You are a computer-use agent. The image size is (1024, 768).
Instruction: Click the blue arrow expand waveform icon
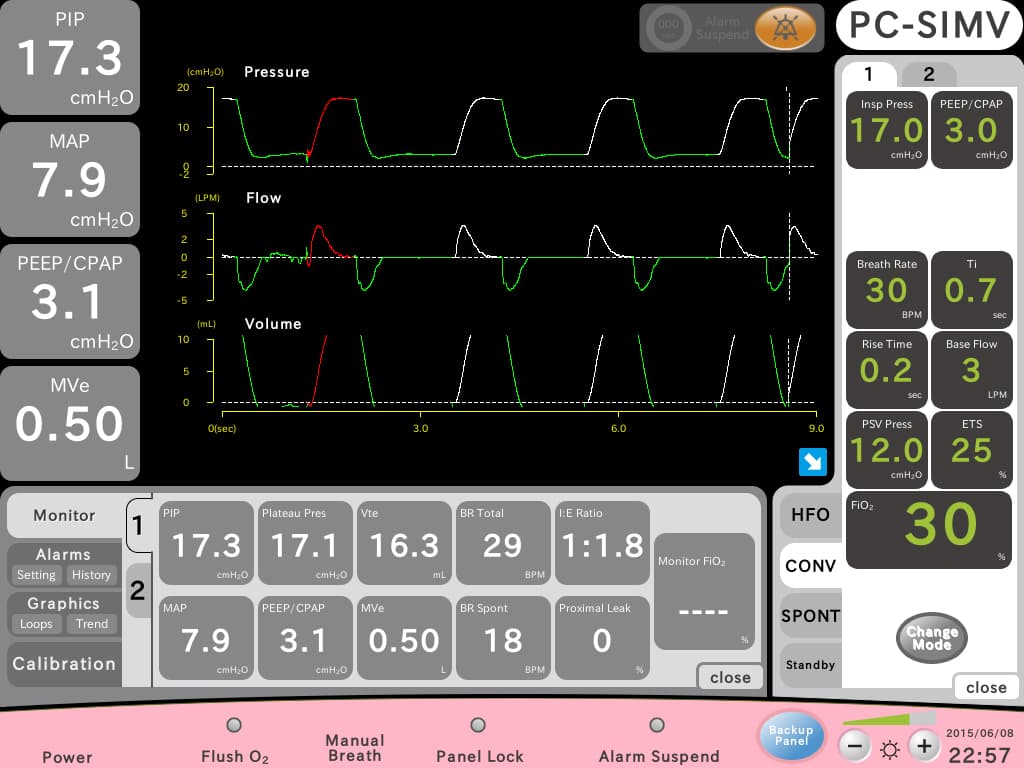pyautogui.click(x=812, y=462)
